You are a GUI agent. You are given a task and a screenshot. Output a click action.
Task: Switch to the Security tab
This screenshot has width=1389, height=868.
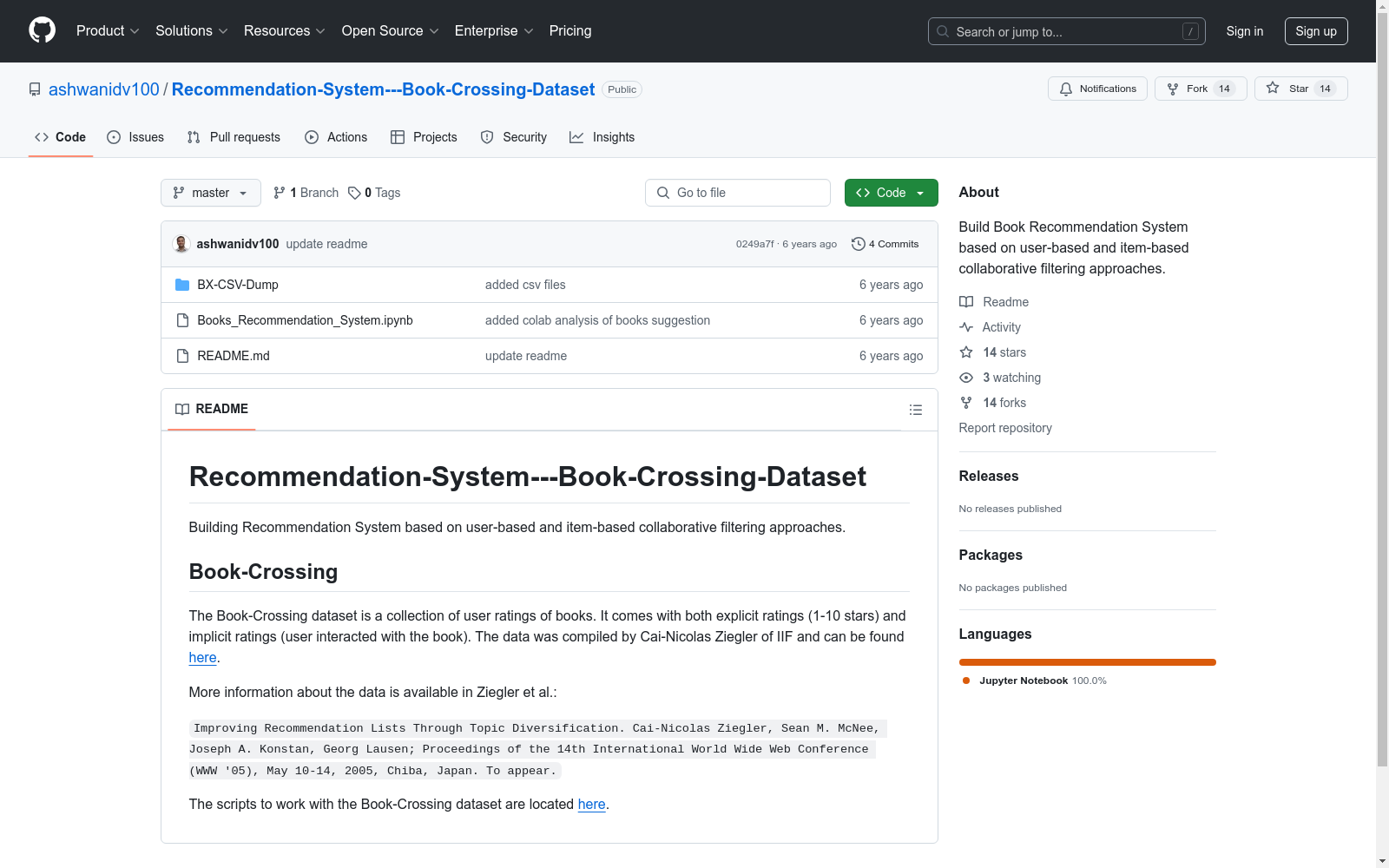tap(514, 137)
